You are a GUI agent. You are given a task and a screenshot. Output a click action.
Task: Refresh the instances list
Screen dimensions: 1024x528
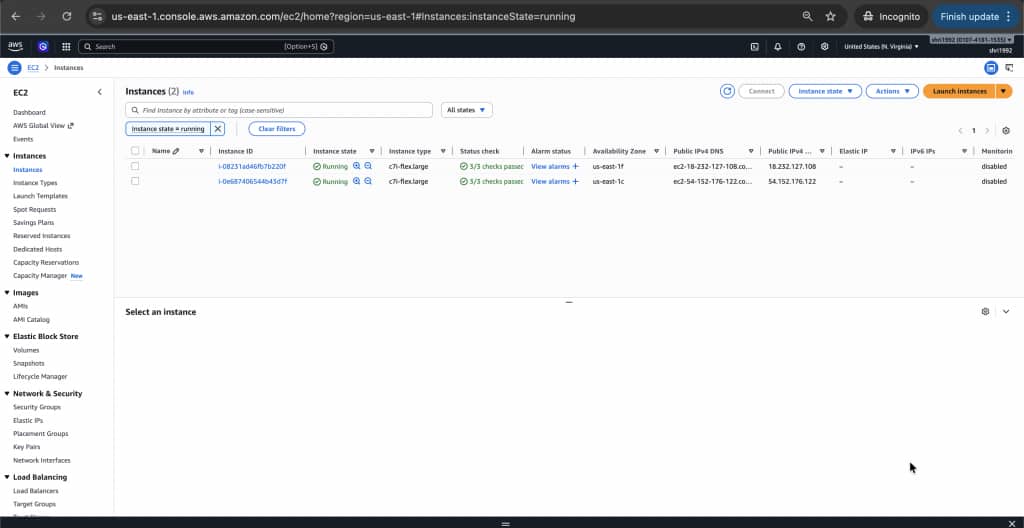[x=728, y=91]
